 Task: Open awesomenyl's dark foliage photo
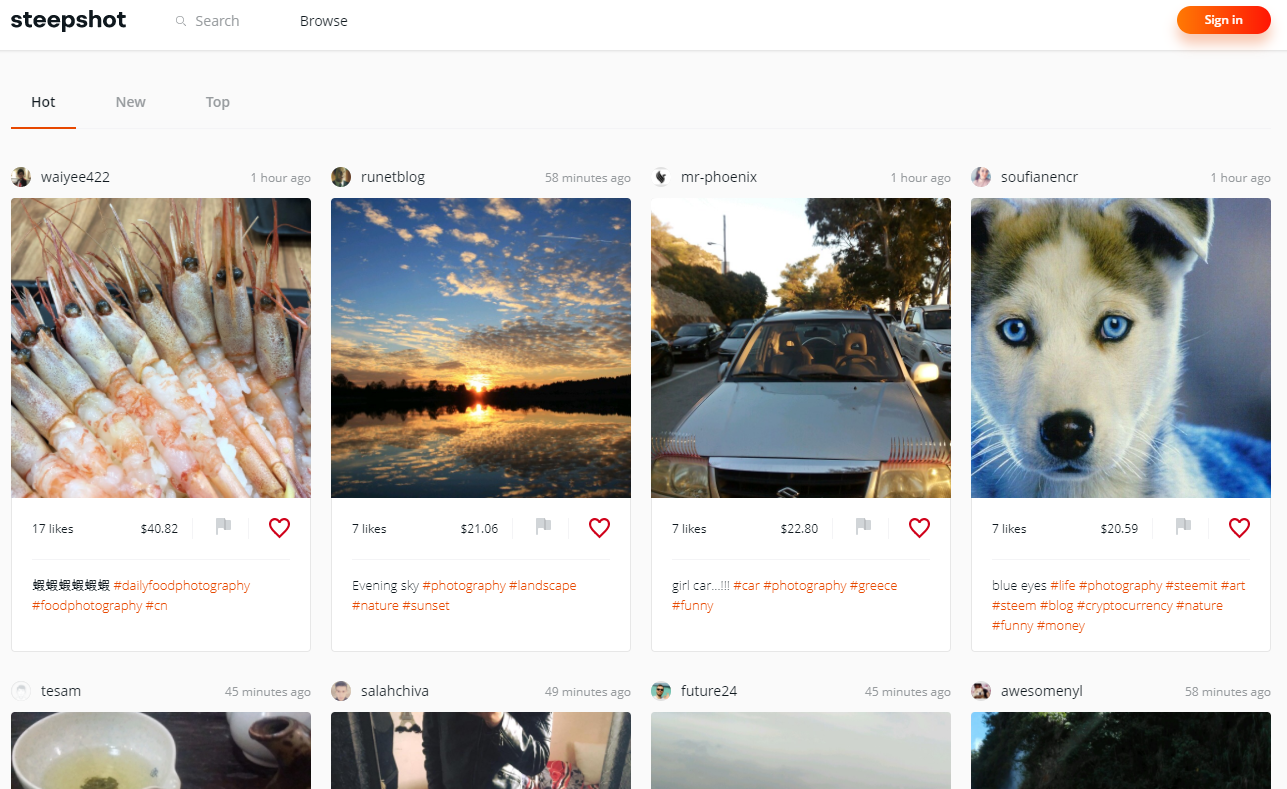tap(1121, 750)
